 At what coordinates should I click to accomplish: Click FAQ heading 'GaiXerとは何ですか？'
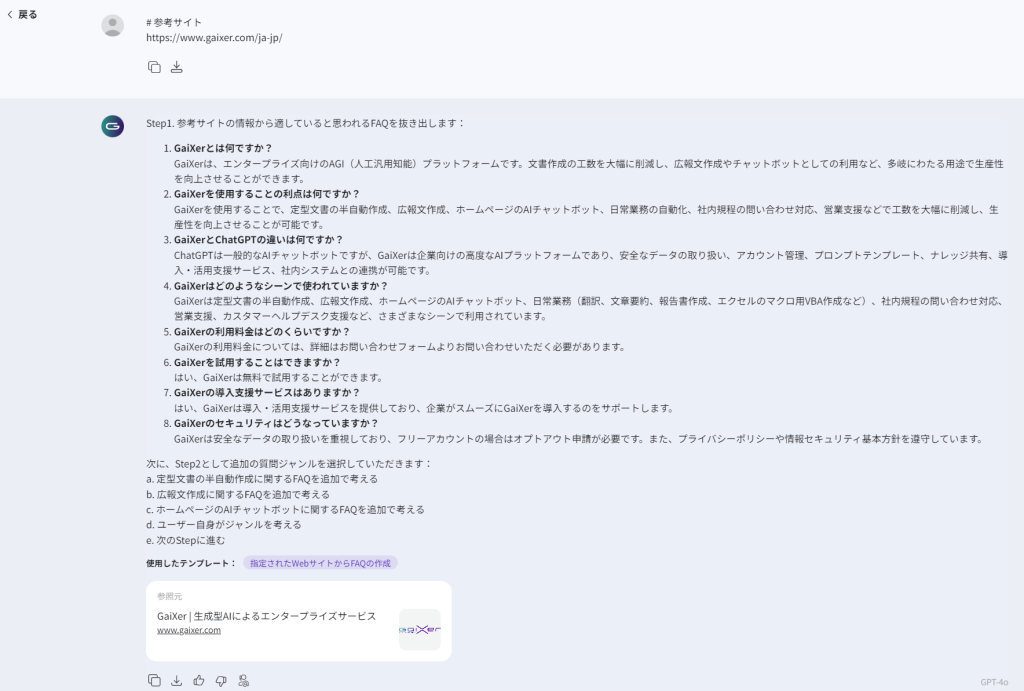pos(223,148)
